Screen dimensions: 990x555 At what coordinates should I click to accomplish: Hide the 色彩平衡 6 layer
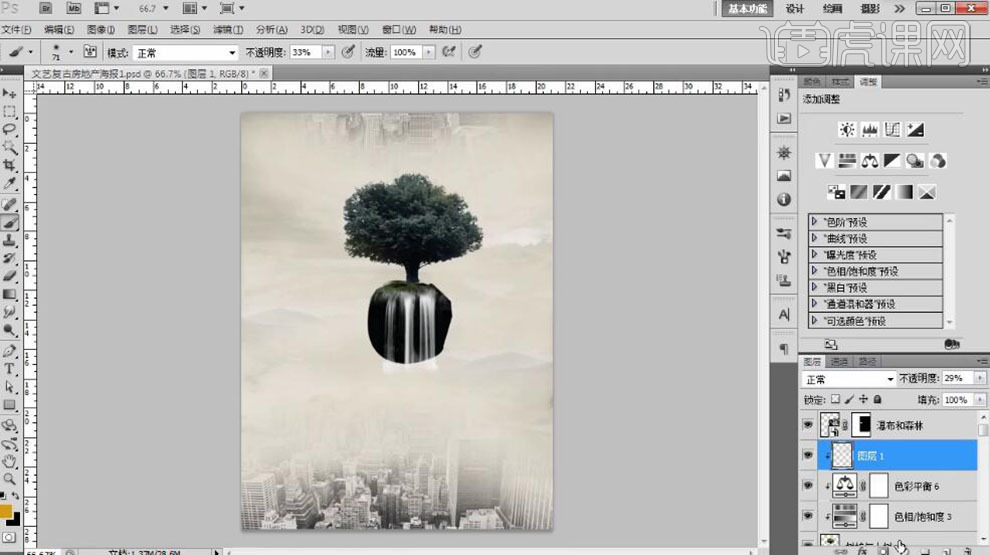[x=808, y=486]
